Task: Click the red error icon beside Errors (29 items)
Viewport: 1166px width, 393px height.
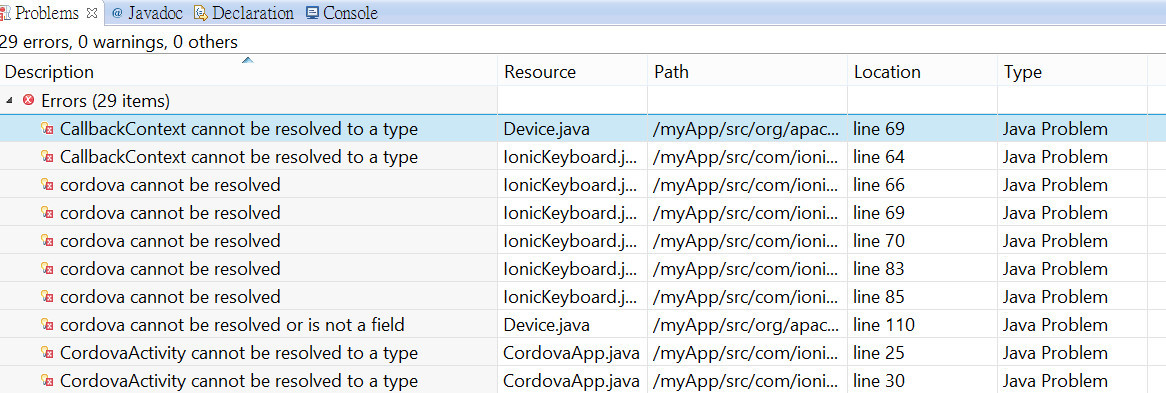Action: (x=28, y=100)
